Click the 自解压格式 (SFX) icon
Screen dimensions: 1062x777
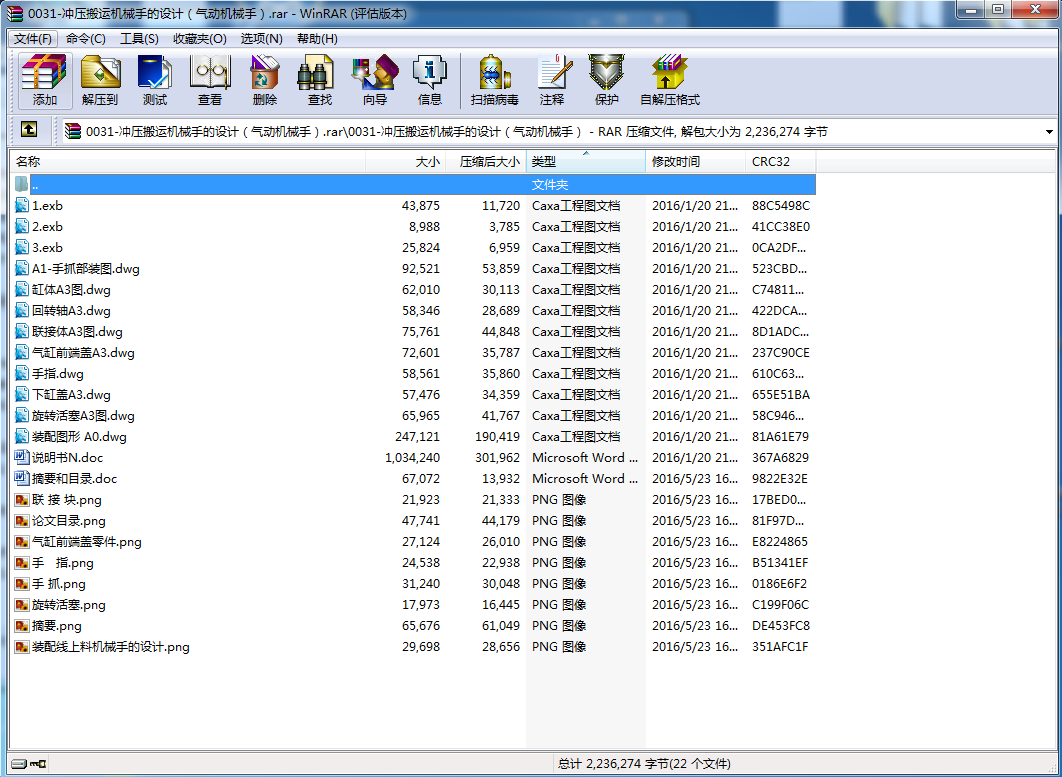pyautogui.click(x=669, y=80)
